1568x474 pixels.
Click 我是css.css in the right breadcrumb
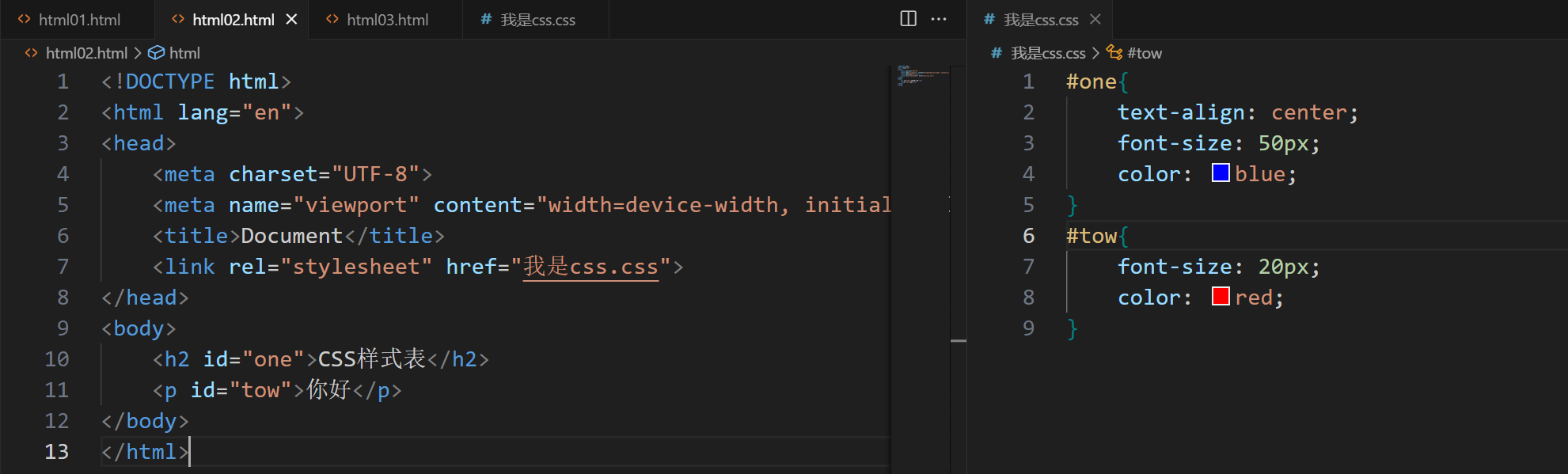pyautogui.click(x=1048, y=53)
